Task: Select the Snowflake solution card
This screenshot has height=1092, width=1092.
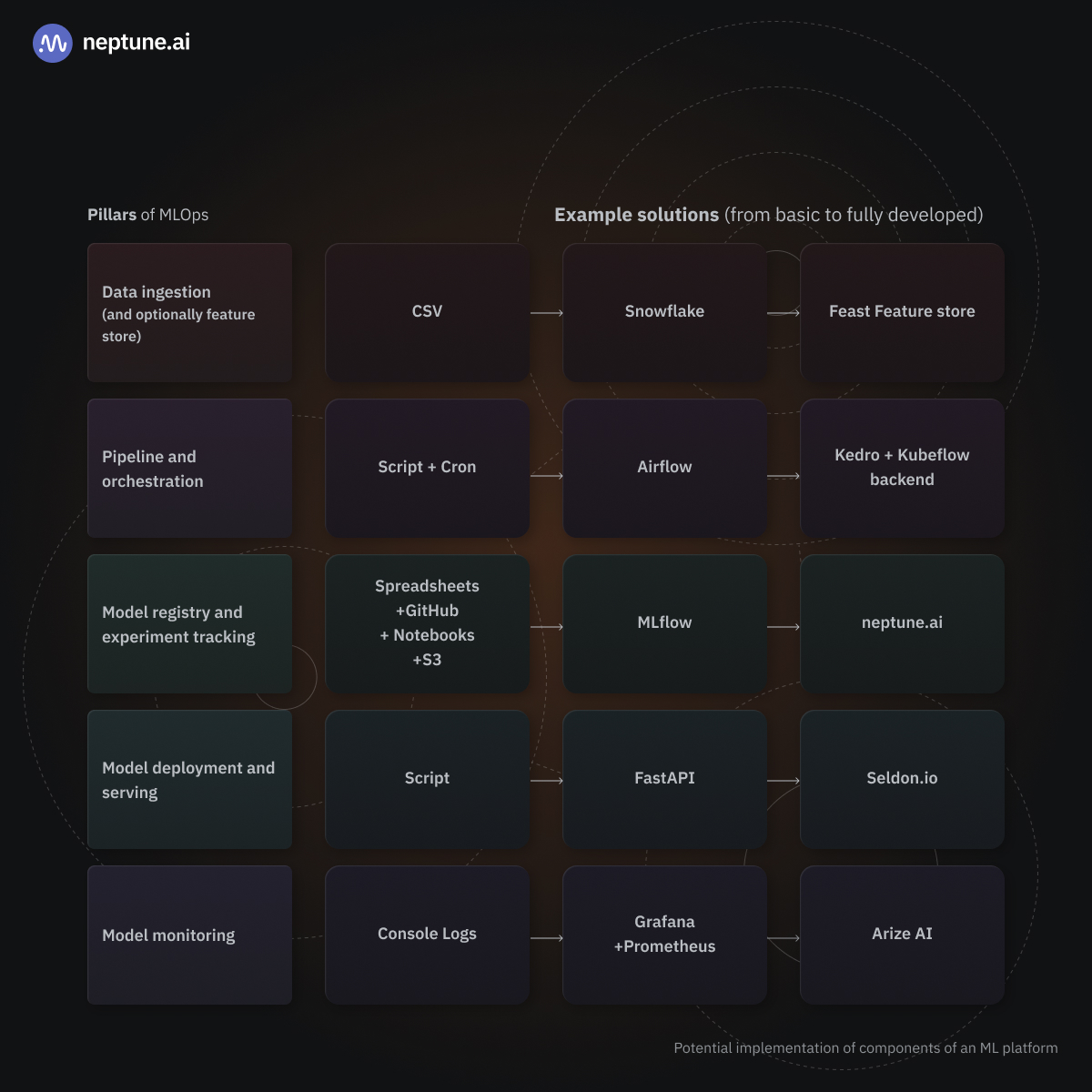Action: click(664, 312)
